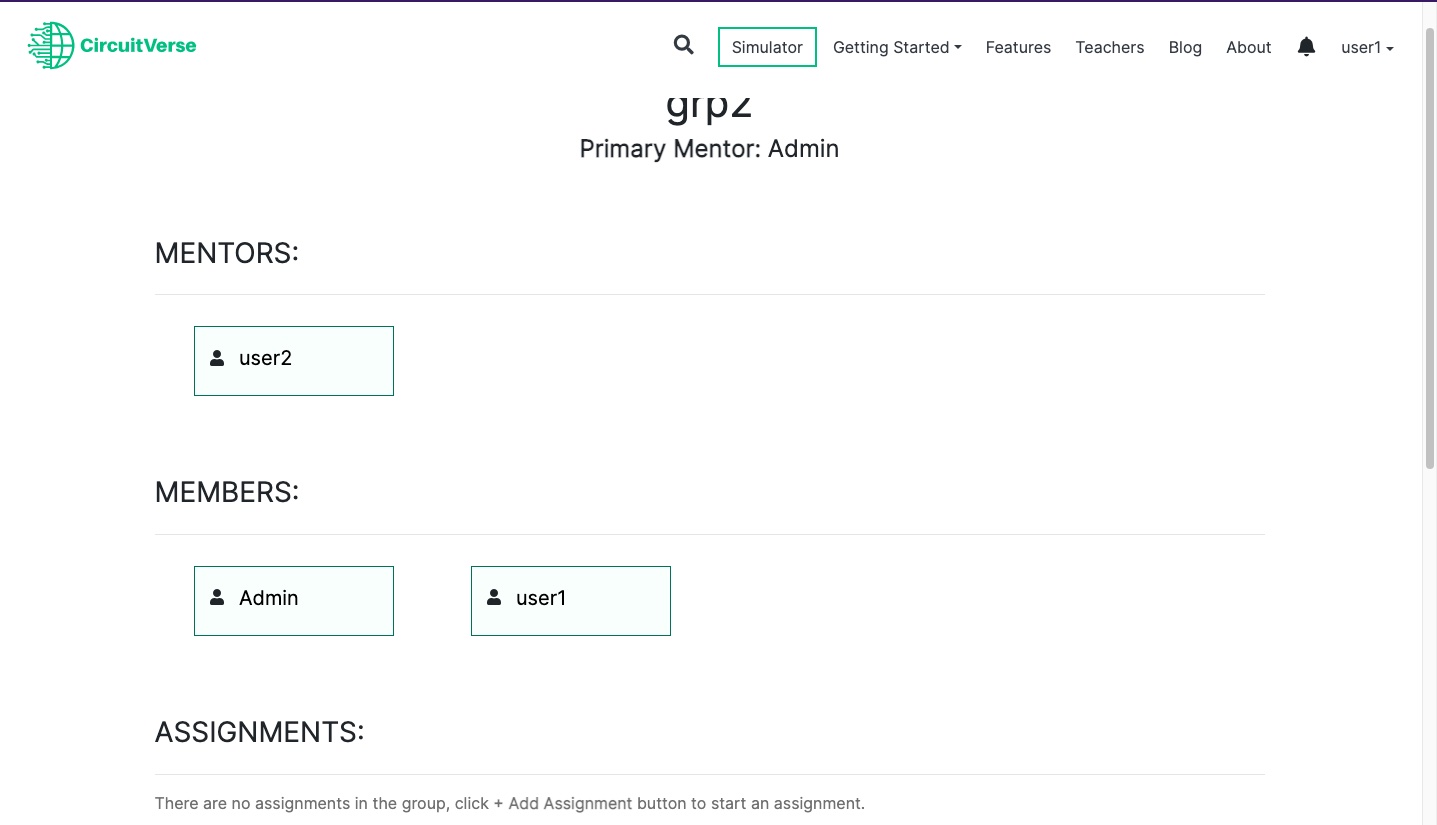The width and height of the screenshot is (1437, 825).
Task: Click the person icon on user2's mentor card
Action: [217, 356]
